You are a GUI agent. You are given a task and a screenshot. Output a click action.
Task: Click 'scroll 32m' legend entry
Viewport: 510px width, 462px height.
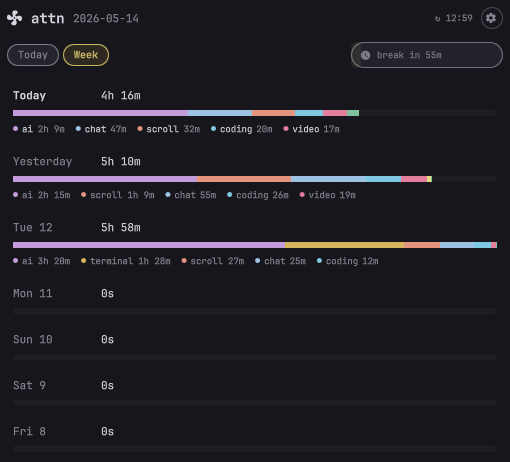point(169,129)
